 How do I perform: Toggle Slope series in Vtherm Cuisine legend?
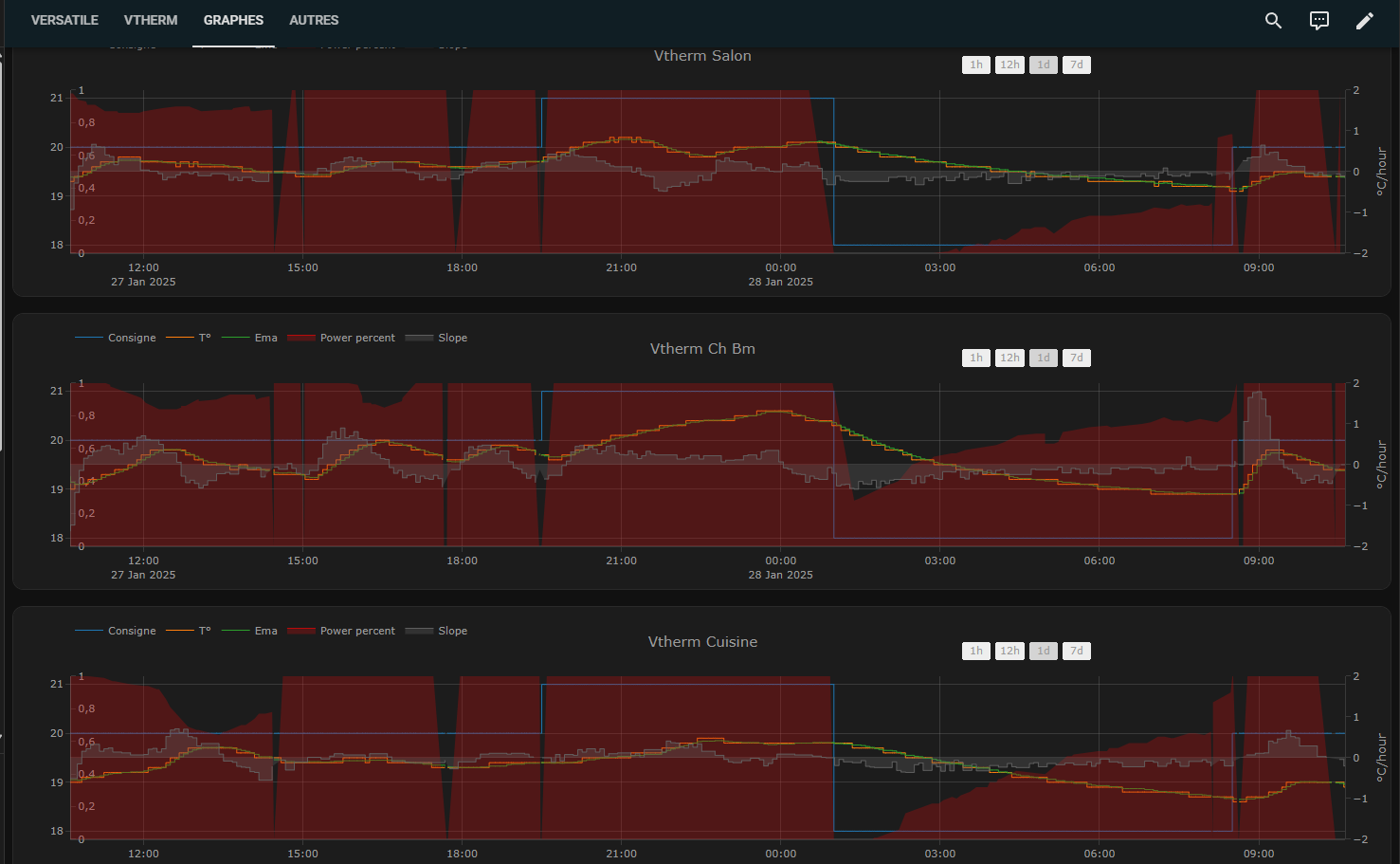tap(451, 631)
